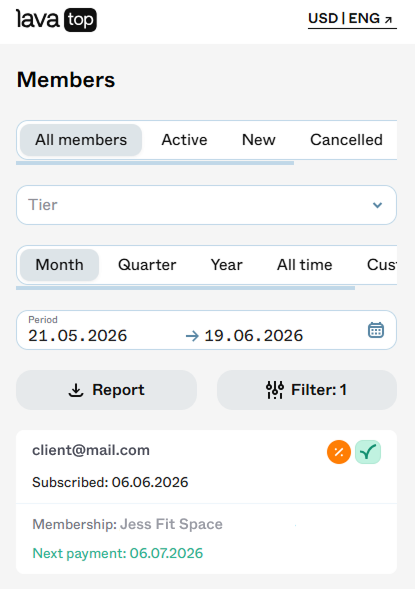Open the Filter: 1 options
The height and width of the screenshot is (589, 415).
[307, 390]
